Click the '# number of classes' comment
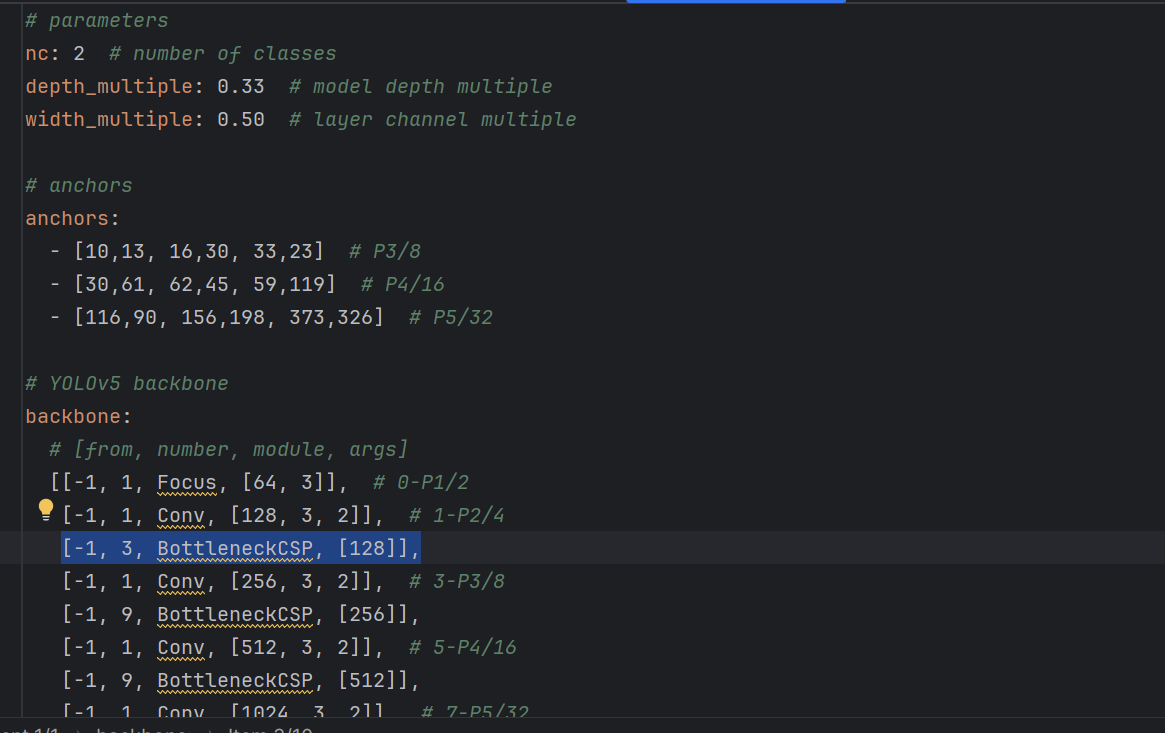The width and height of the screenshot is (1165, 733). (x=223, y=53)
